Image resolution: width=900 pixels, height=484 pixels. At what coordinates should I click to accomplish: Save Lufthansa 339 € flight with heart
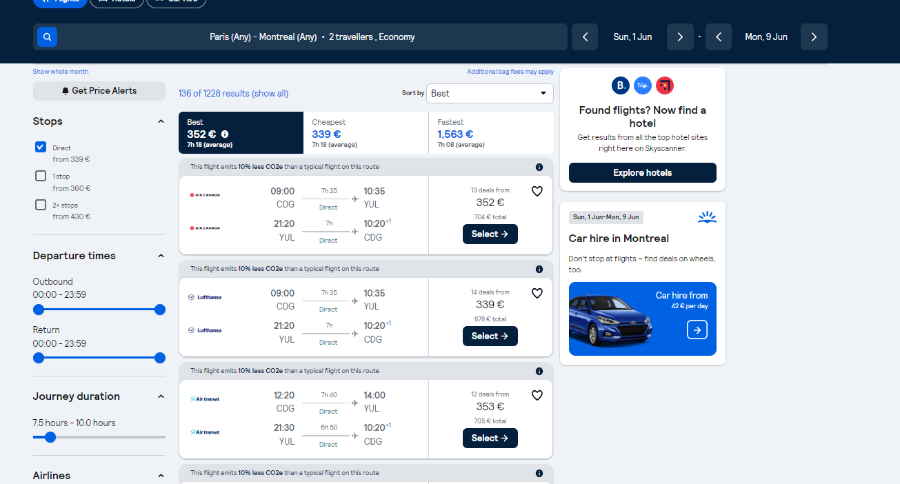[537, 293]
